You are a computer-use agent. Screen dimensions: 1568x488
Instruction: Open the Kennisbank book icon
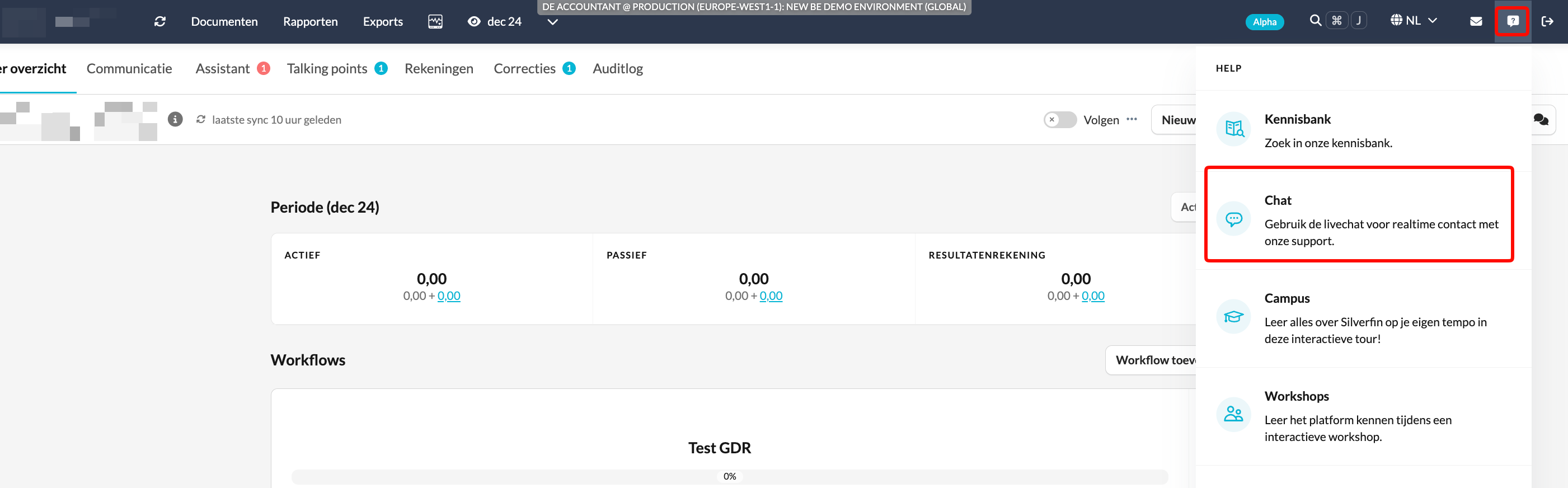point(1234,129)
